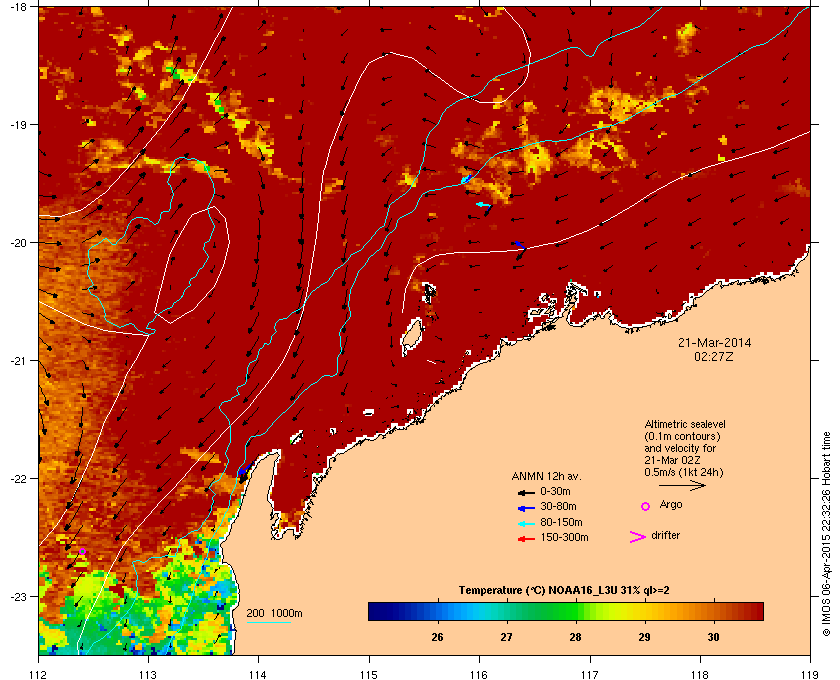This screenshot has height=680, width=840.
Task: Click the blue ANMN current arrow near 116.3, -20
Action: pyautogui.click(x=518, y=244)
